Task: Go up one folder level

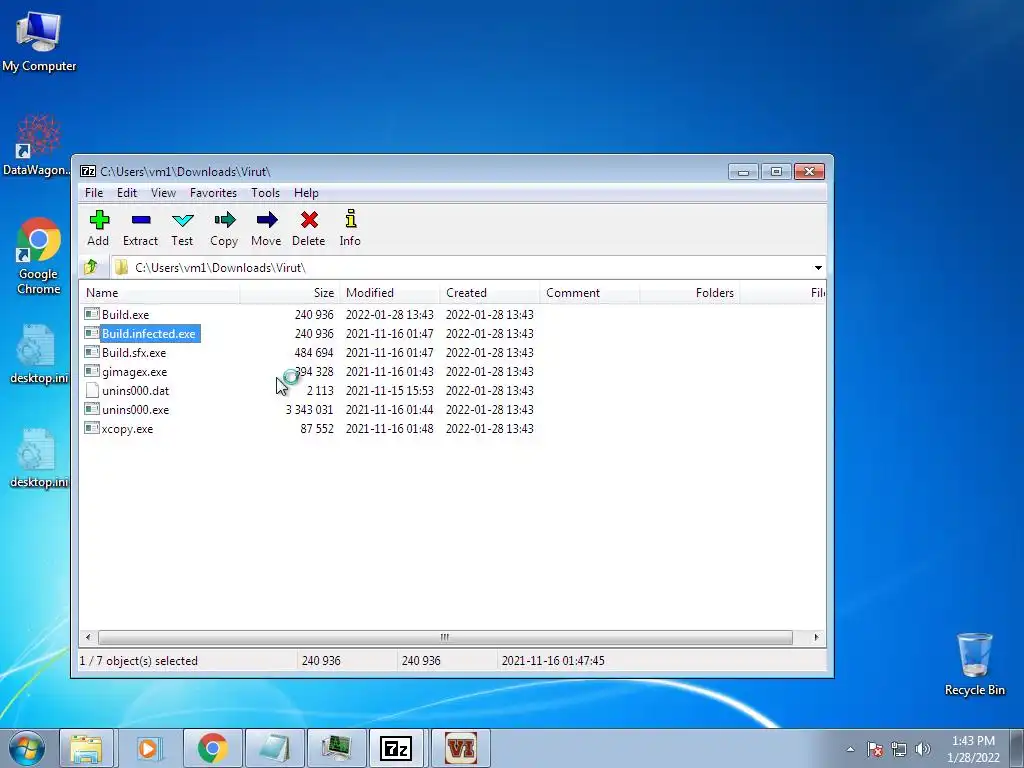Action: 91,267
